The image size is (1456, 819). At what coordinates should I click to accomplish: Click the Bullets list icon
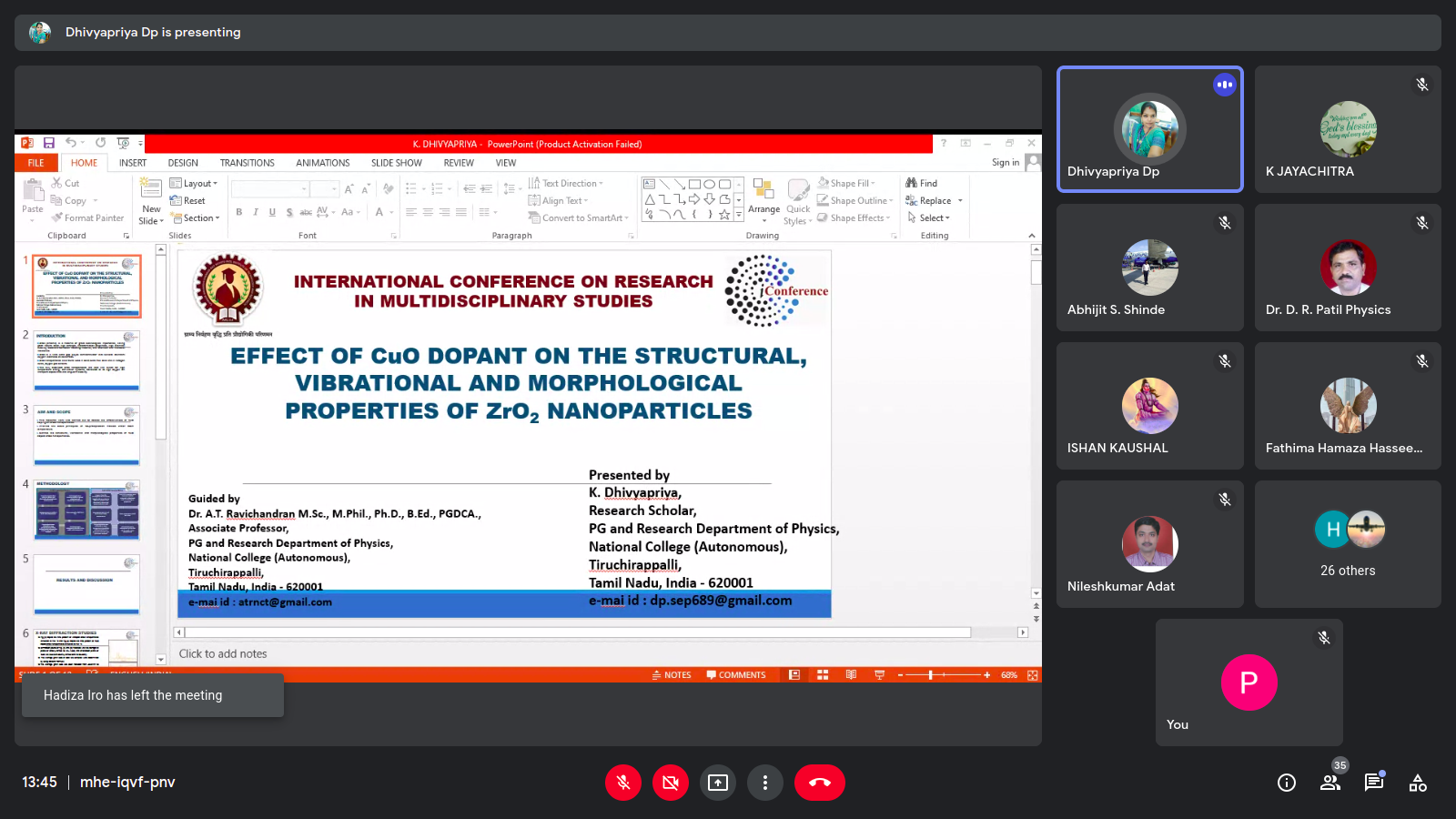point(411,188)
